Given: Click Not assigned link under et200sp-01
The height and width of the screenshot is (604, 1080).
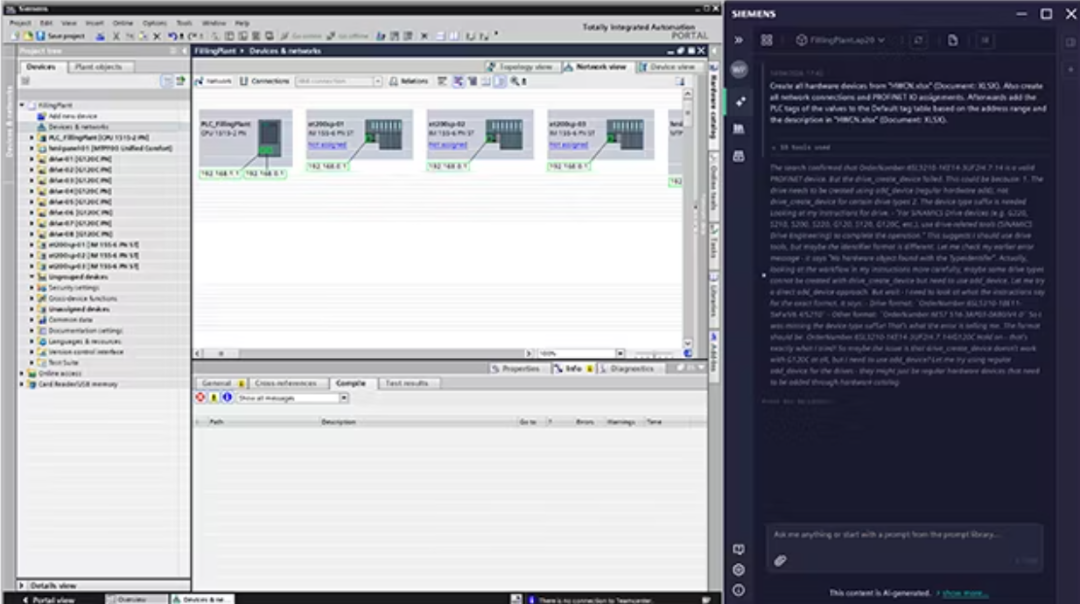Looking at the screenshot, I should pos(327,145).
